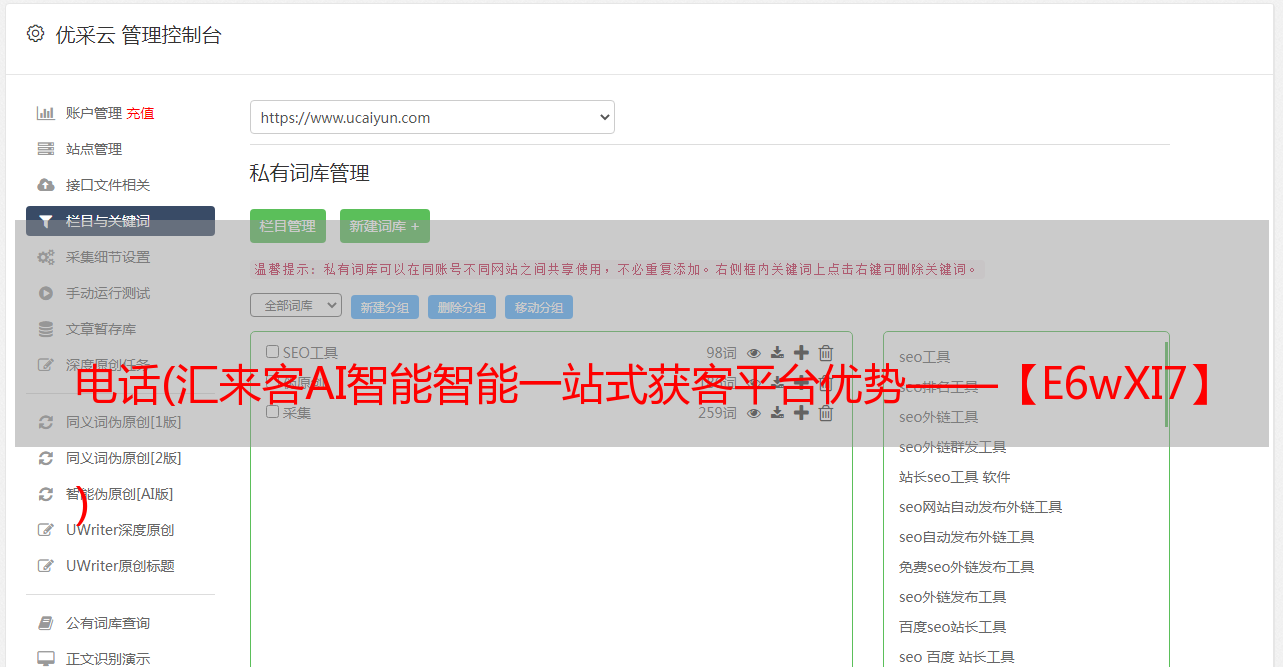View SEO工具 keywords with the eye icon
The width and height of the screenshot is (1283, 667).
click(754, 352)
